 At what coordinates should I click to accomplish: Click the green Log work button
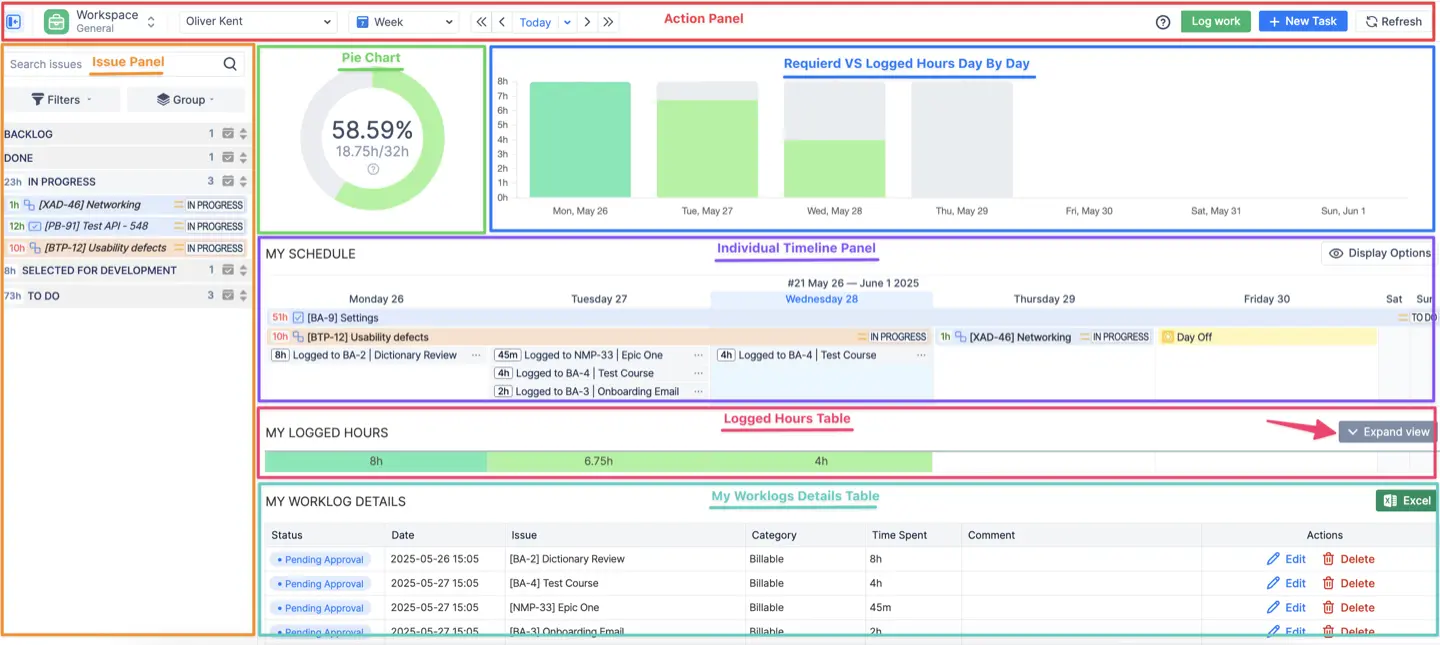pyautogui.click(x=1215, y=20)
